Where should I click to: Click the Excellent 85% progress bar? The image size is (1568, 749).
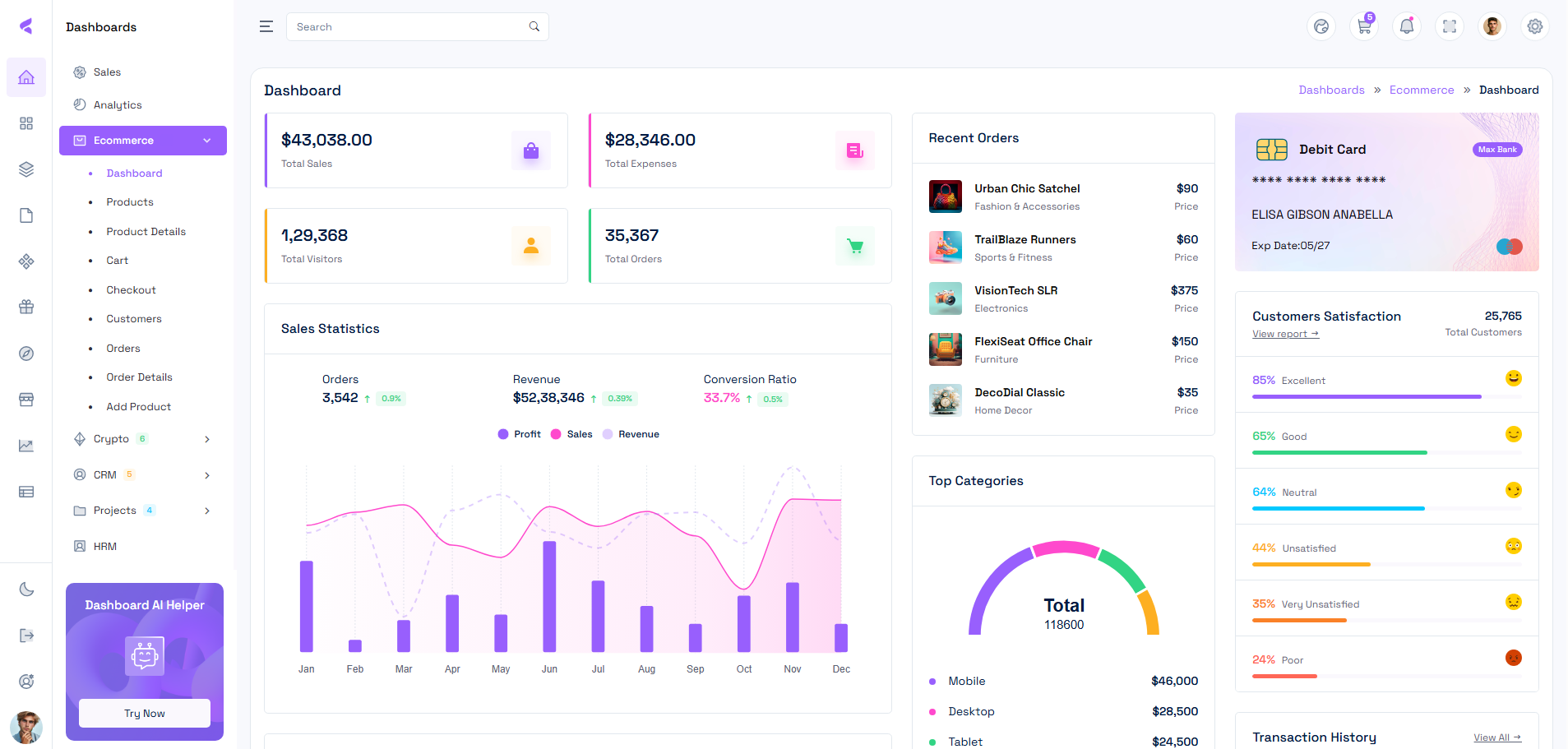[x=1386, y=397]
